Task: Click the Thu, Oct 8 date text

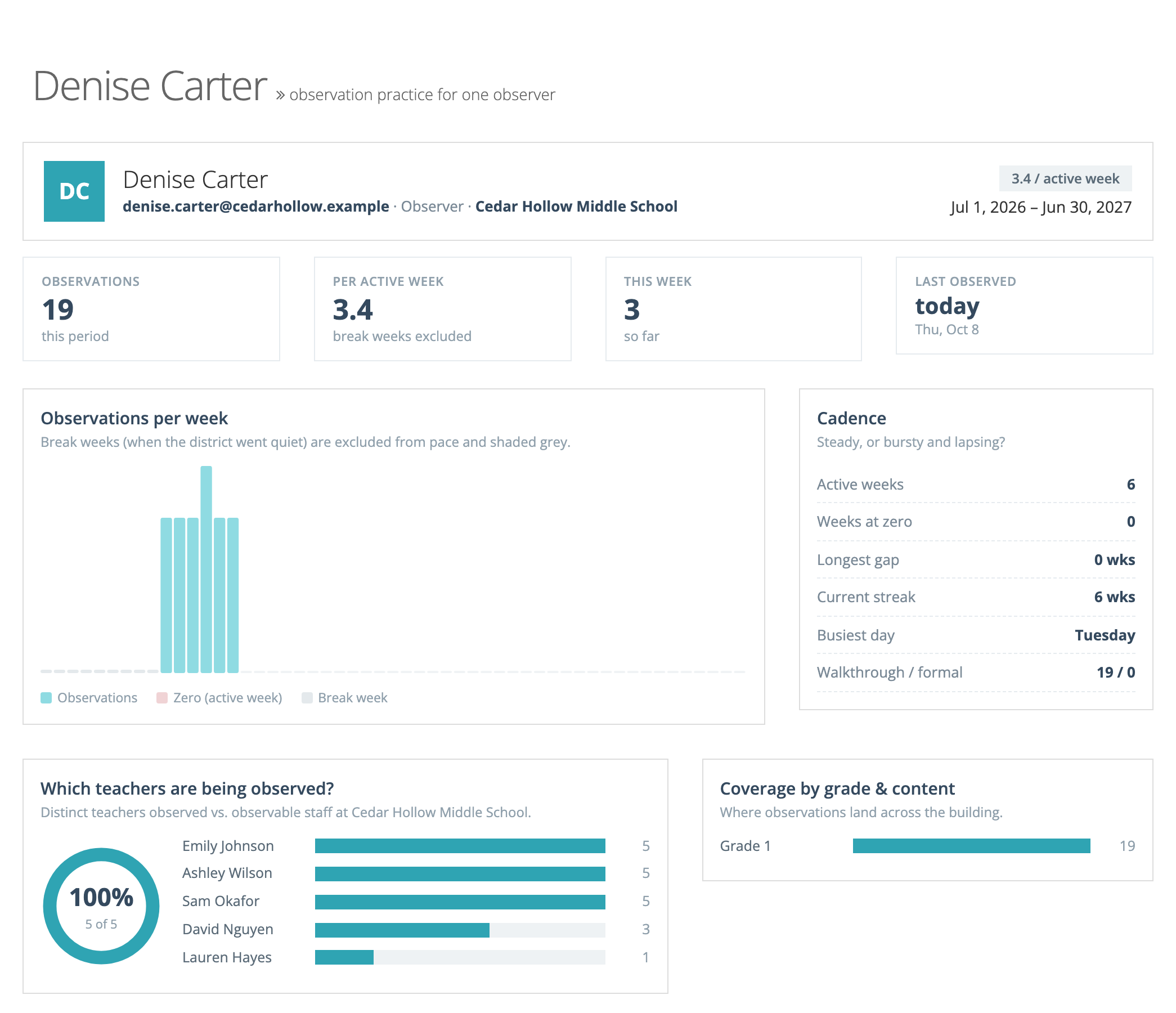Action: pos(946,330)
